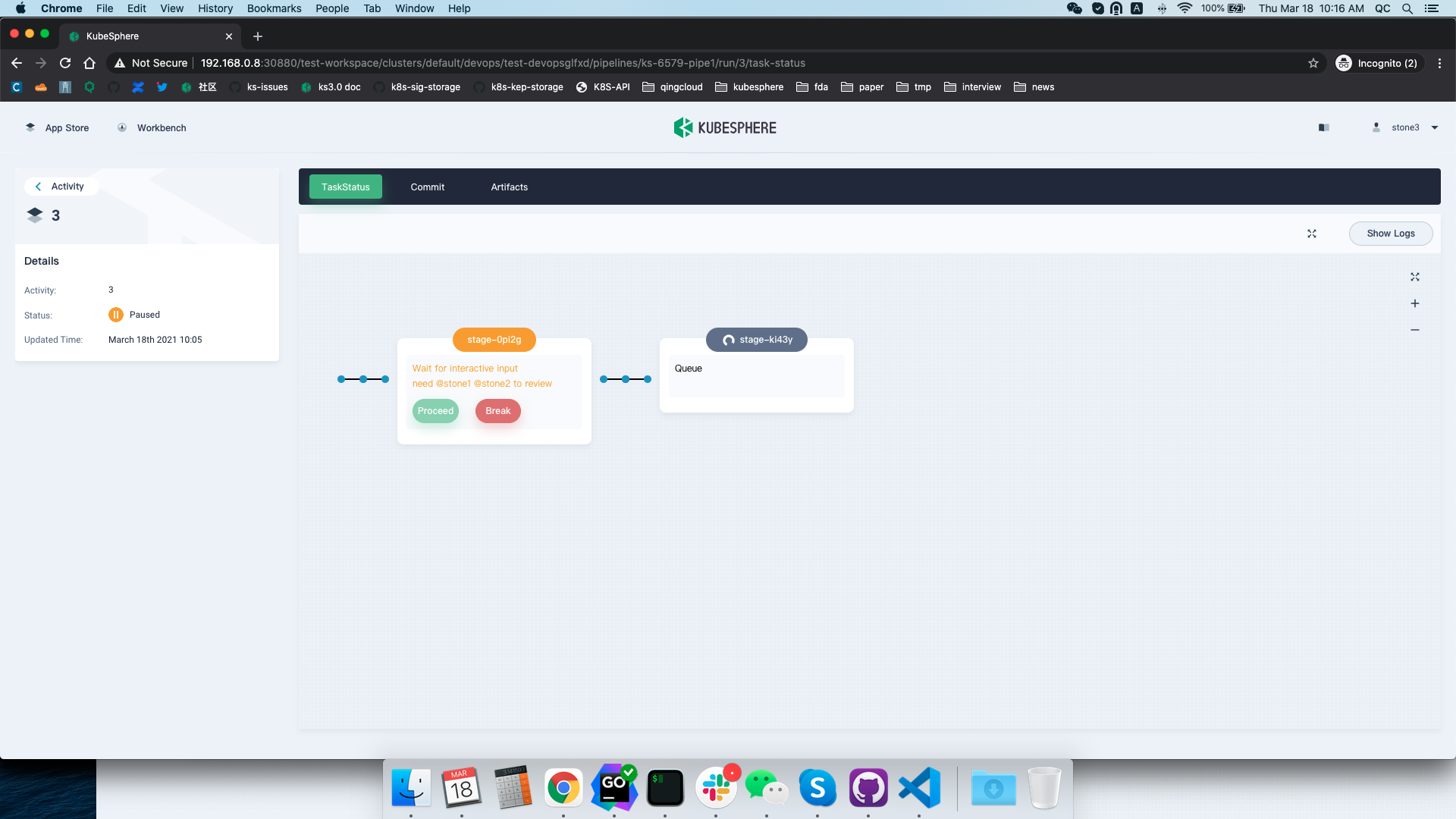
Task: Open GoLand from the dock
Action: click(614, 788)
